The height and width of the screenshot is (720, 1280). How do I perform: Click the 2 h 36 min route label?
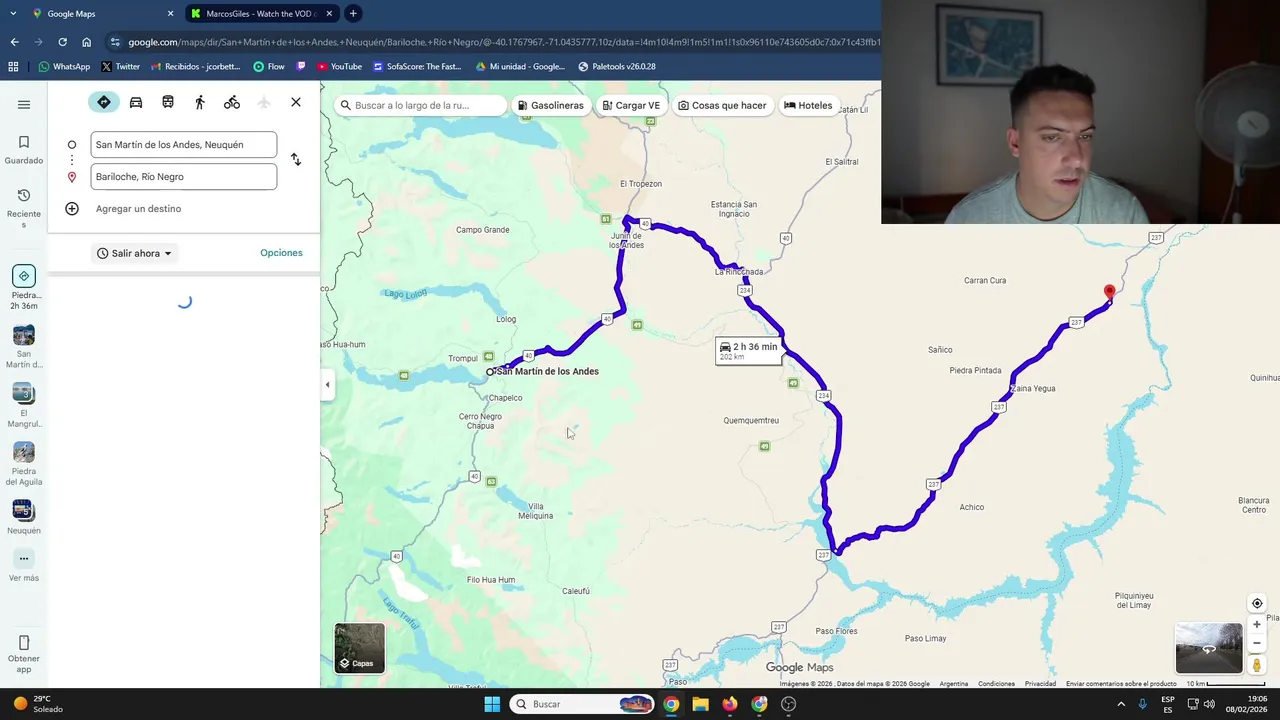click(x=748, y=350)
